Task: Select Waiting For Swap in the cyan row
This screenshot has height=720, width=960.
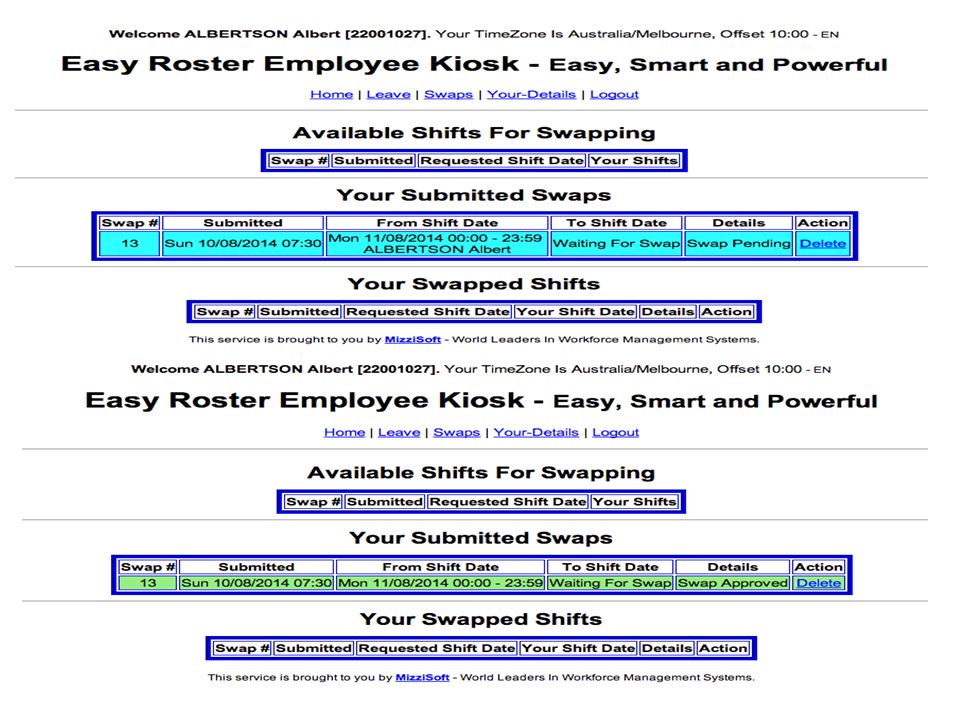Action: click(616, 244)
